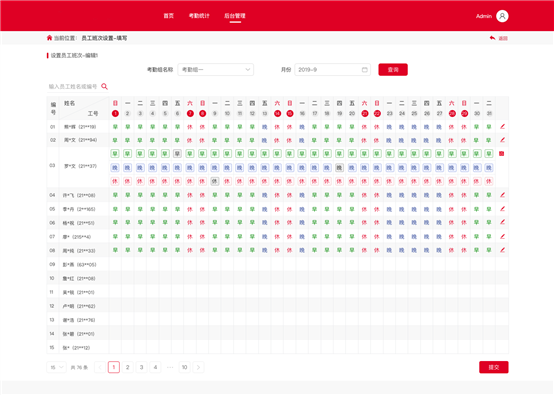Click the 员工班次设置-填写 breadcrumb text
554x395 pixels.
point(104,38)
